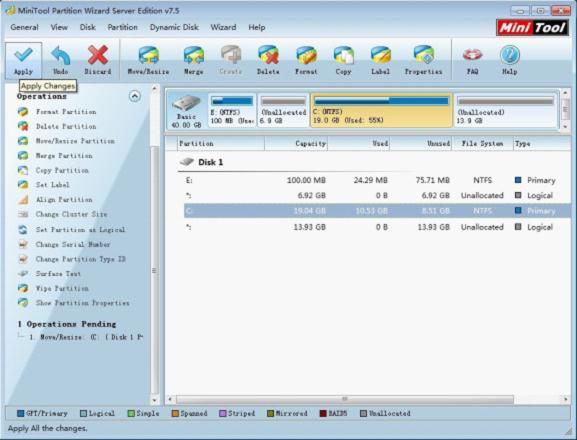Click disk map scrollbar down arrow

point(566,126)
